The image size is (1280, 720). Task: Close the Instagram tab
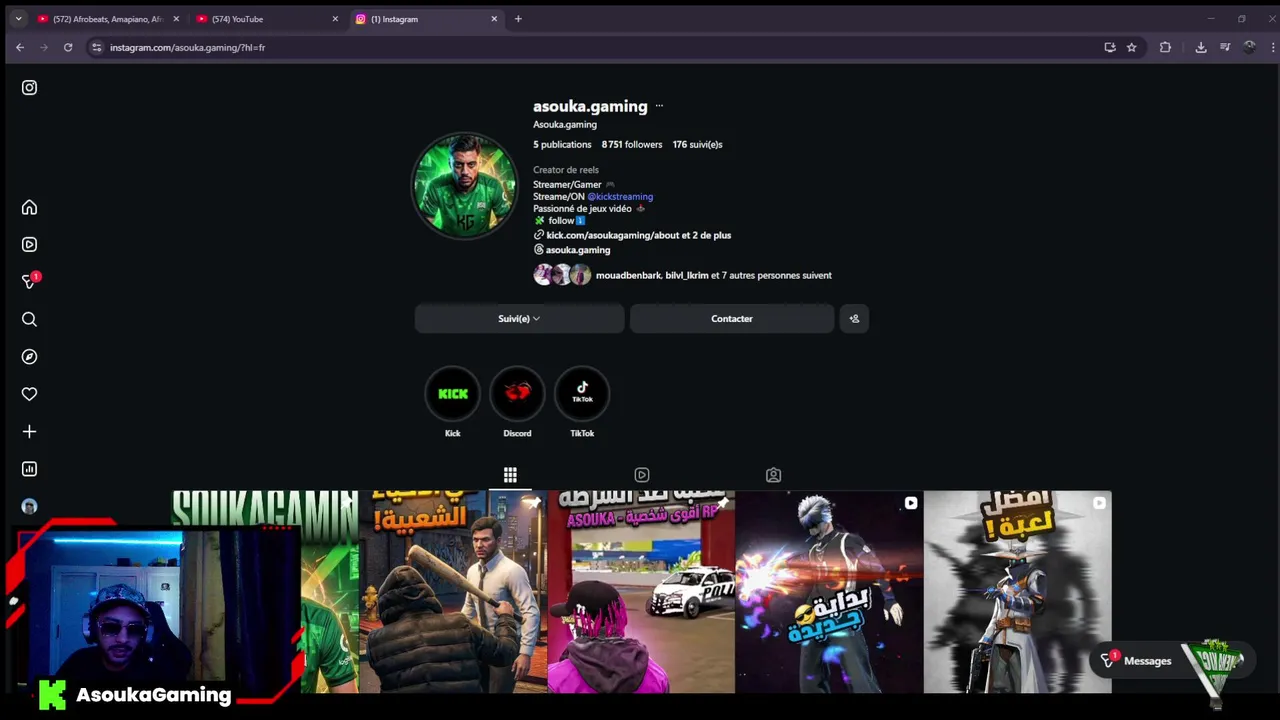(x=494, y=19)
